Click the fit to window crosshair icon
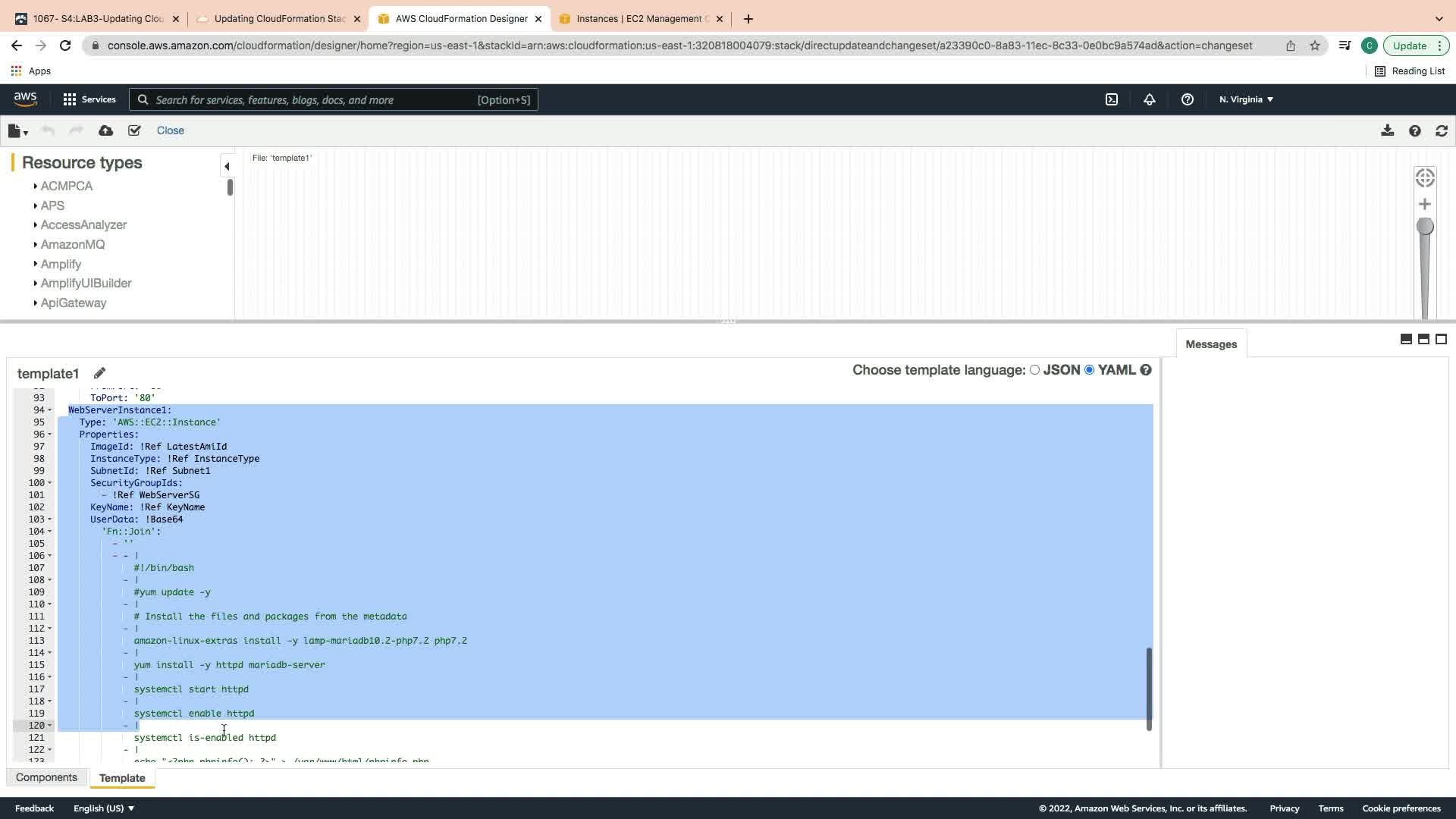The width and height of the screenshot is (1456, 819). (1424, 177)
